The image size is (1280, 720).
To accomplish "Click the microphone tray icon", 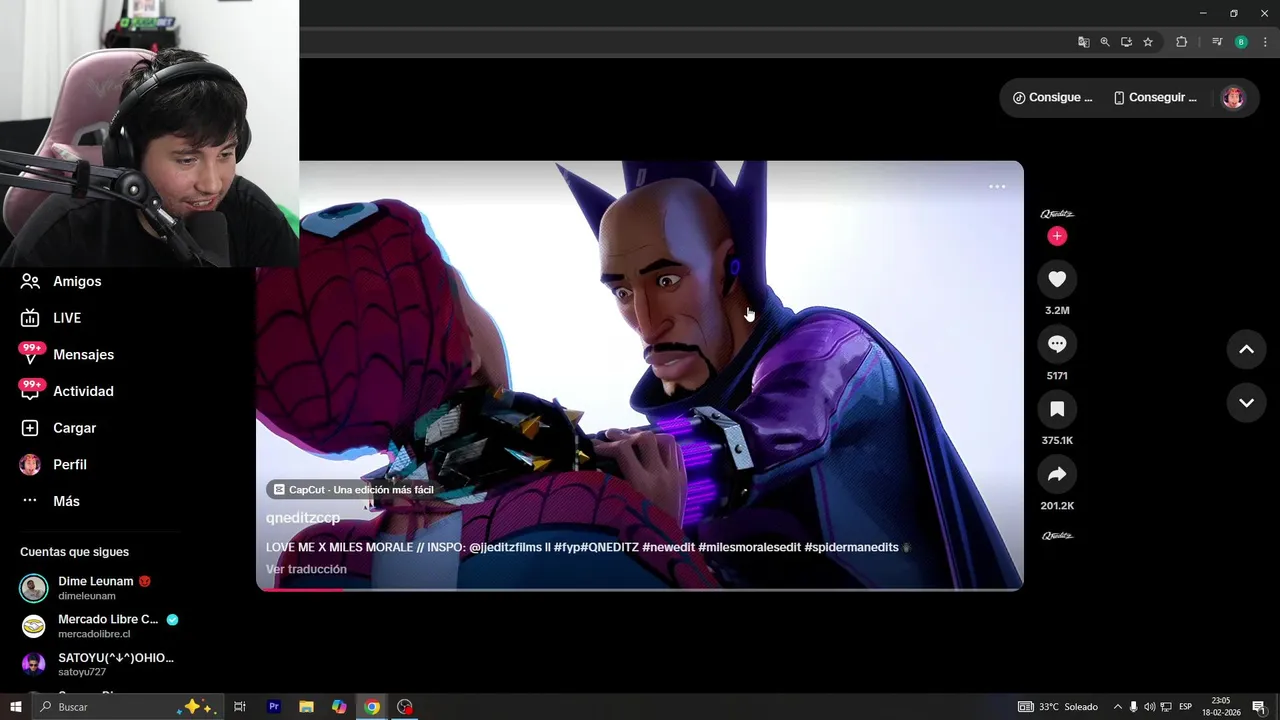I will 1134,707.
